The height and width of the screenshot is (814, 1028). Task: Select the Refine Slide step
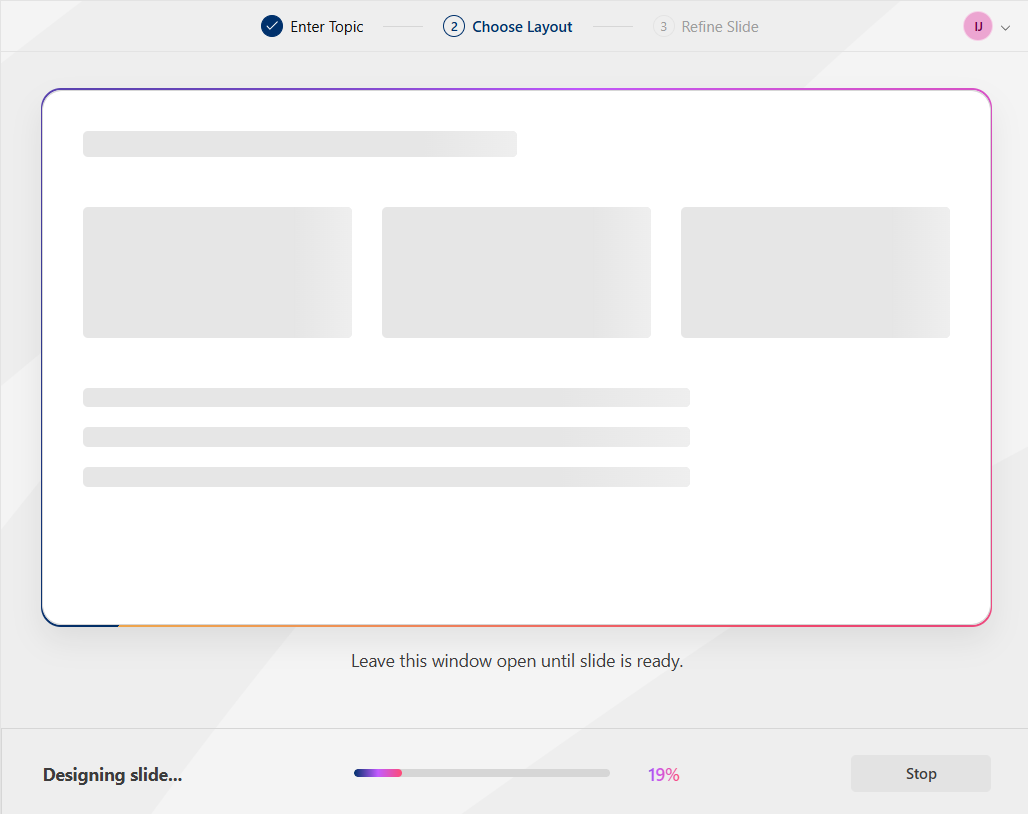tap(706, 26)
